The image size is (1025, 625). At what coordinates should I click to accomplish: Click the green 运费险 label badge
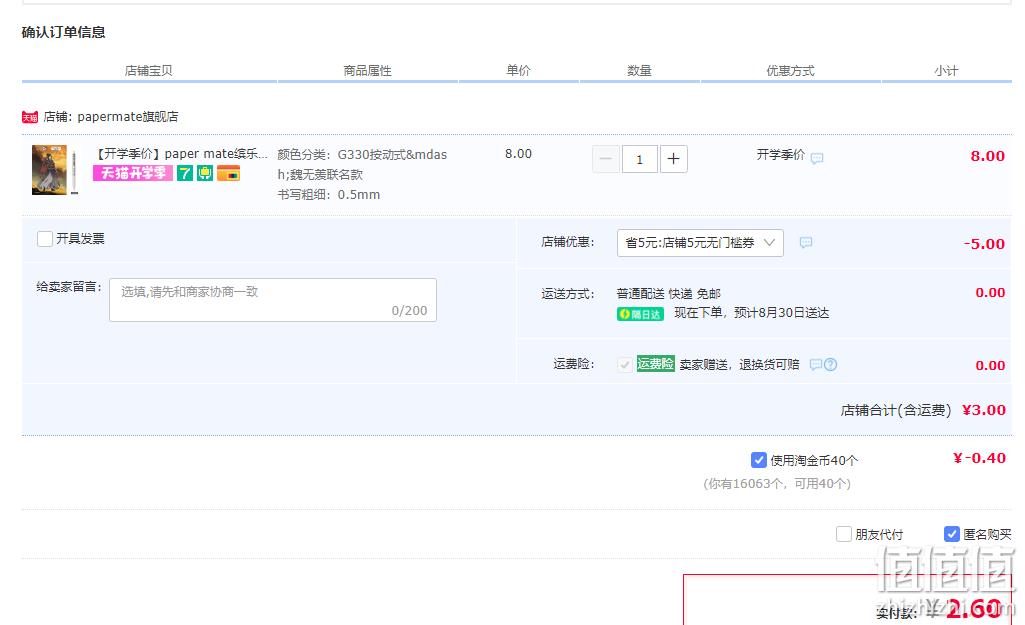(x=656, y=363)
